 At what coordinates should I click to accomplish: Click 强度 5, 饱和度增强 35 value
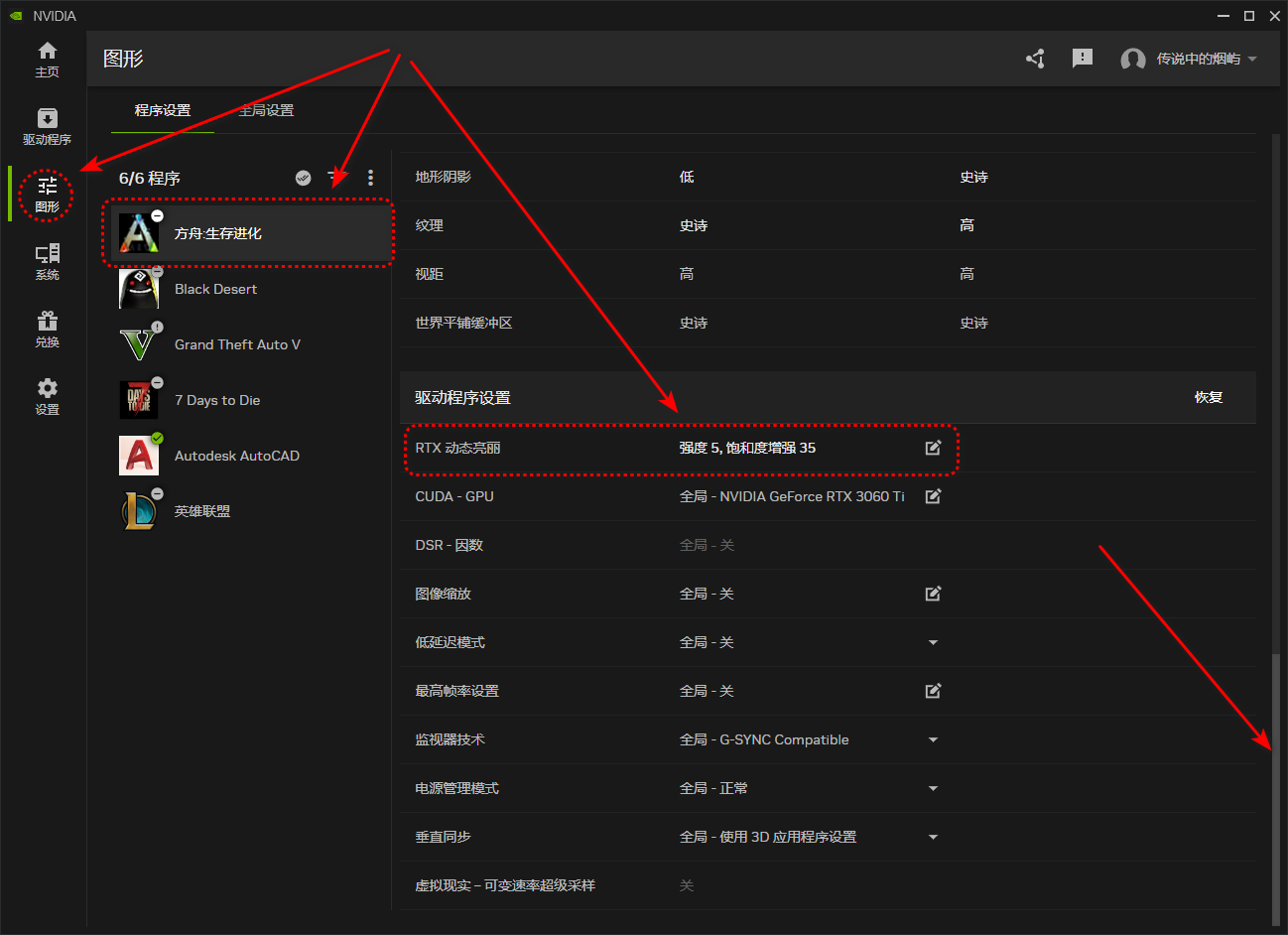click(x=747, y=448)
